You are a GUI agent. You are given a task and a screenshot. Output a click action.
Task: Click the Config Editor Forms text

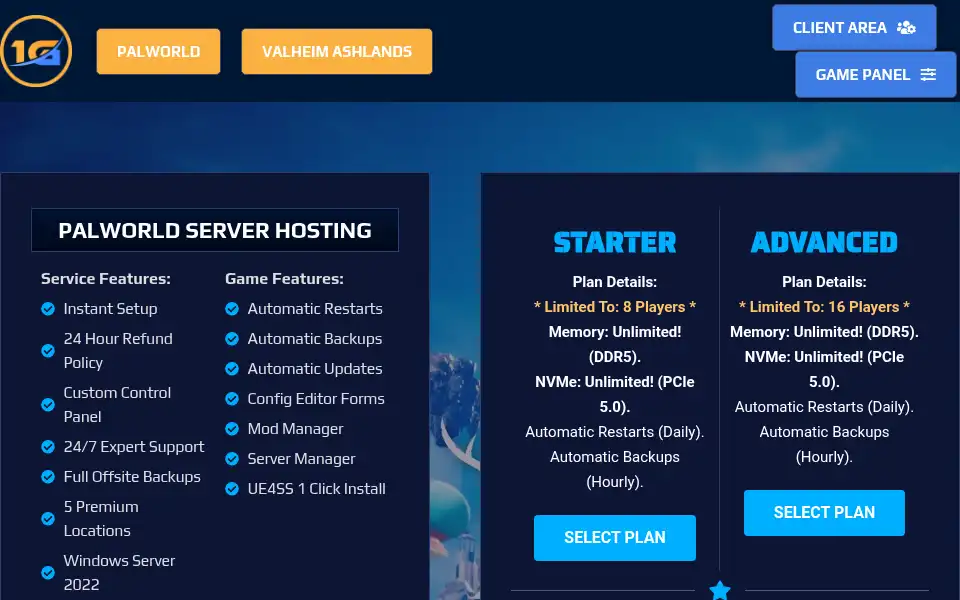(x=316, y=399)
